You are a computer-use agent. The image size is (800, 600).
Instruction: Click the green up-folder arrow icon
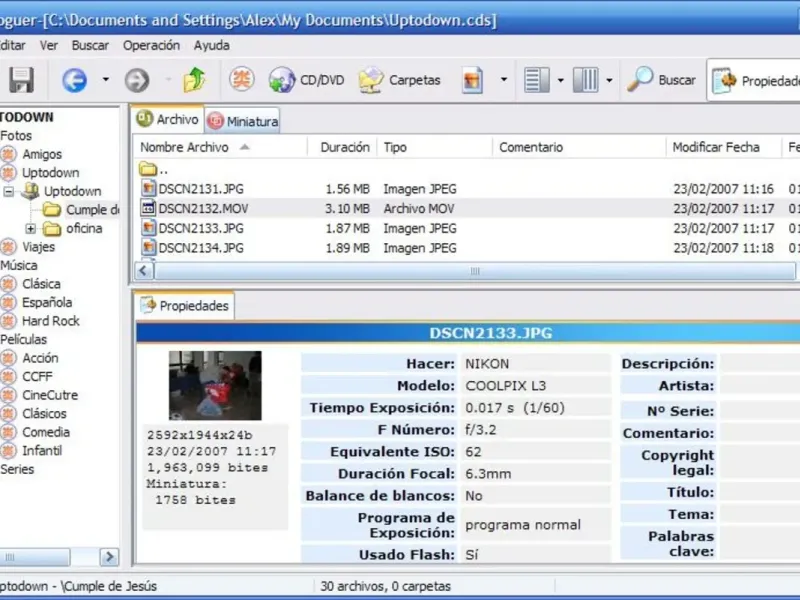[x=194, y=80]
